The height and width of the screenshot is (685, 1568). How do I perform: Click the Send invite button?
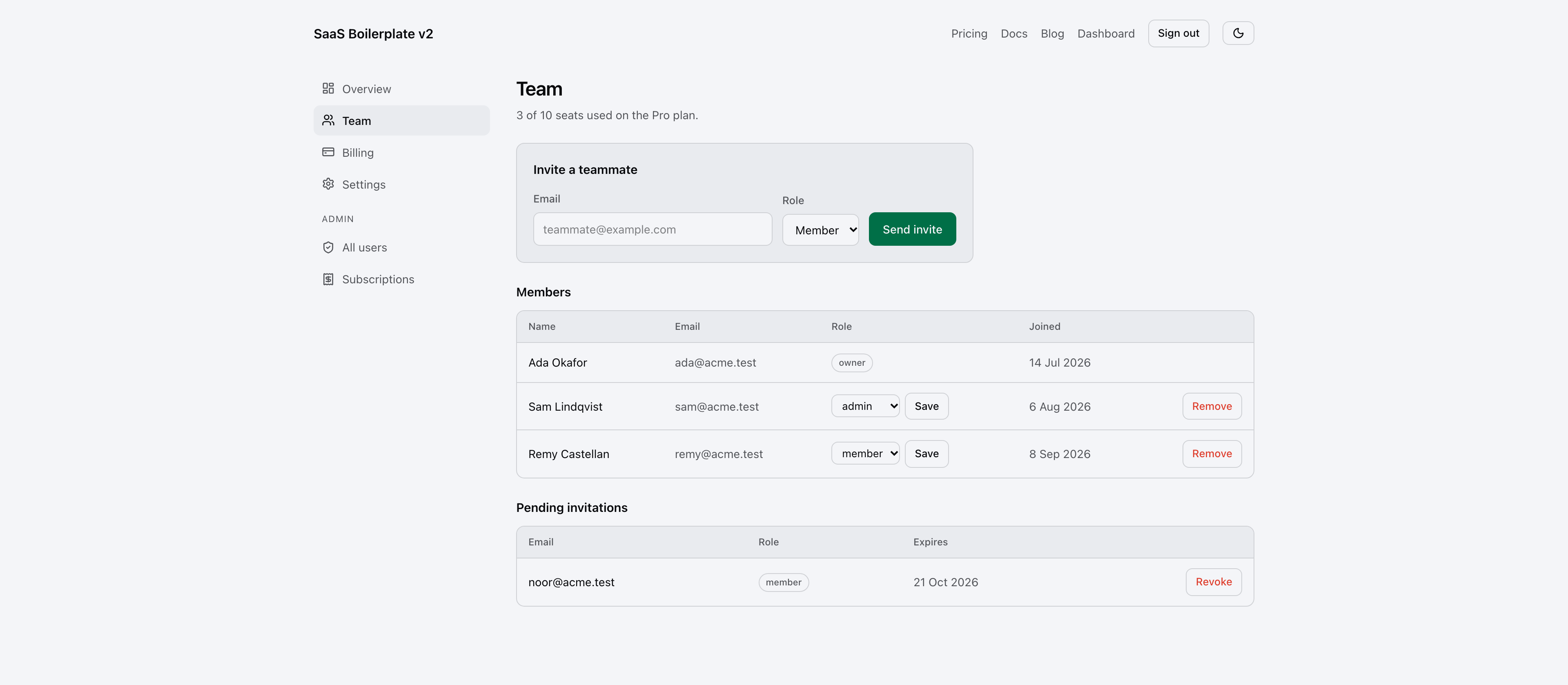click(x=913, y=229)
